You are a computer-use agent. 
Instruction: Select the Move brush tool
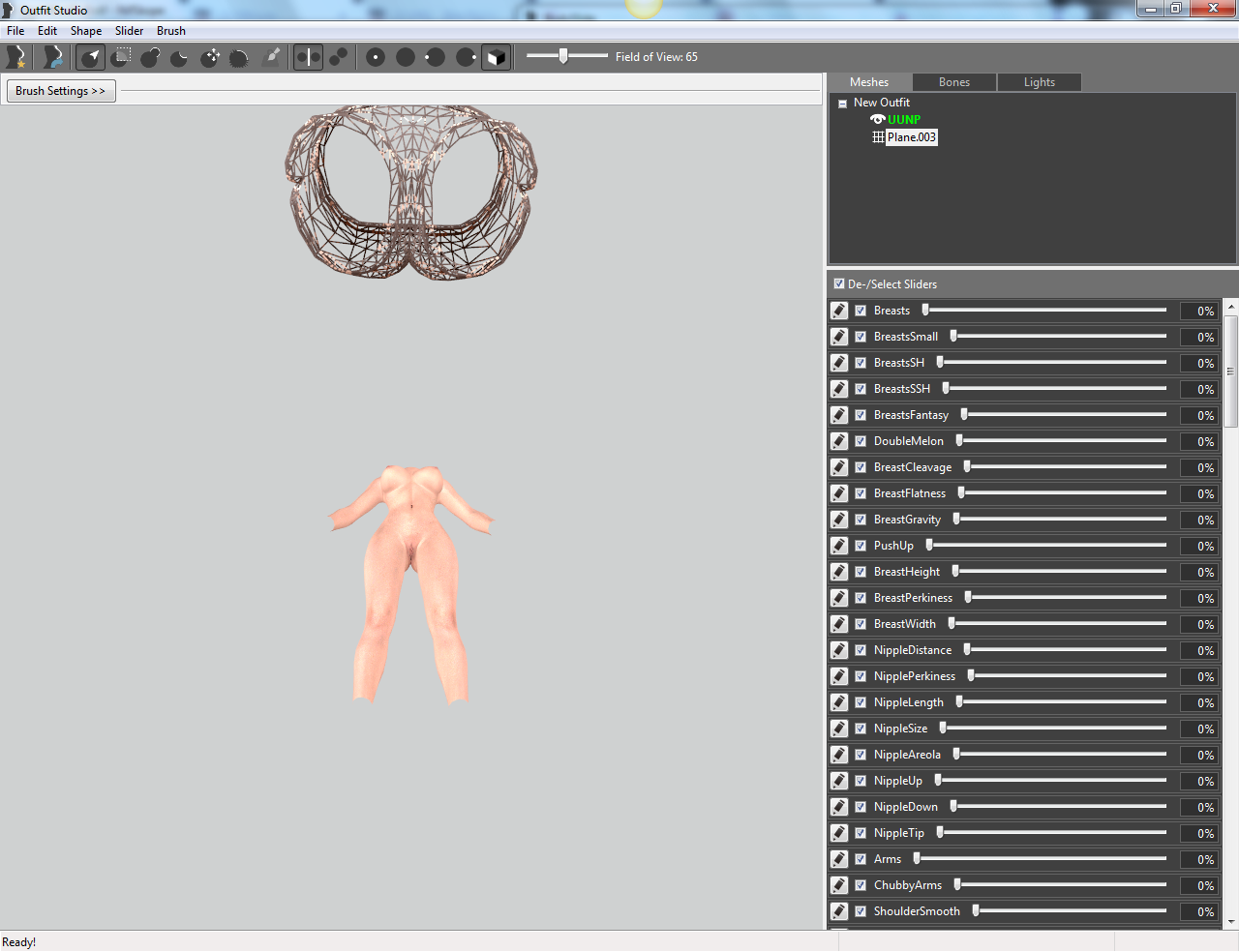(x=210, y=57)
